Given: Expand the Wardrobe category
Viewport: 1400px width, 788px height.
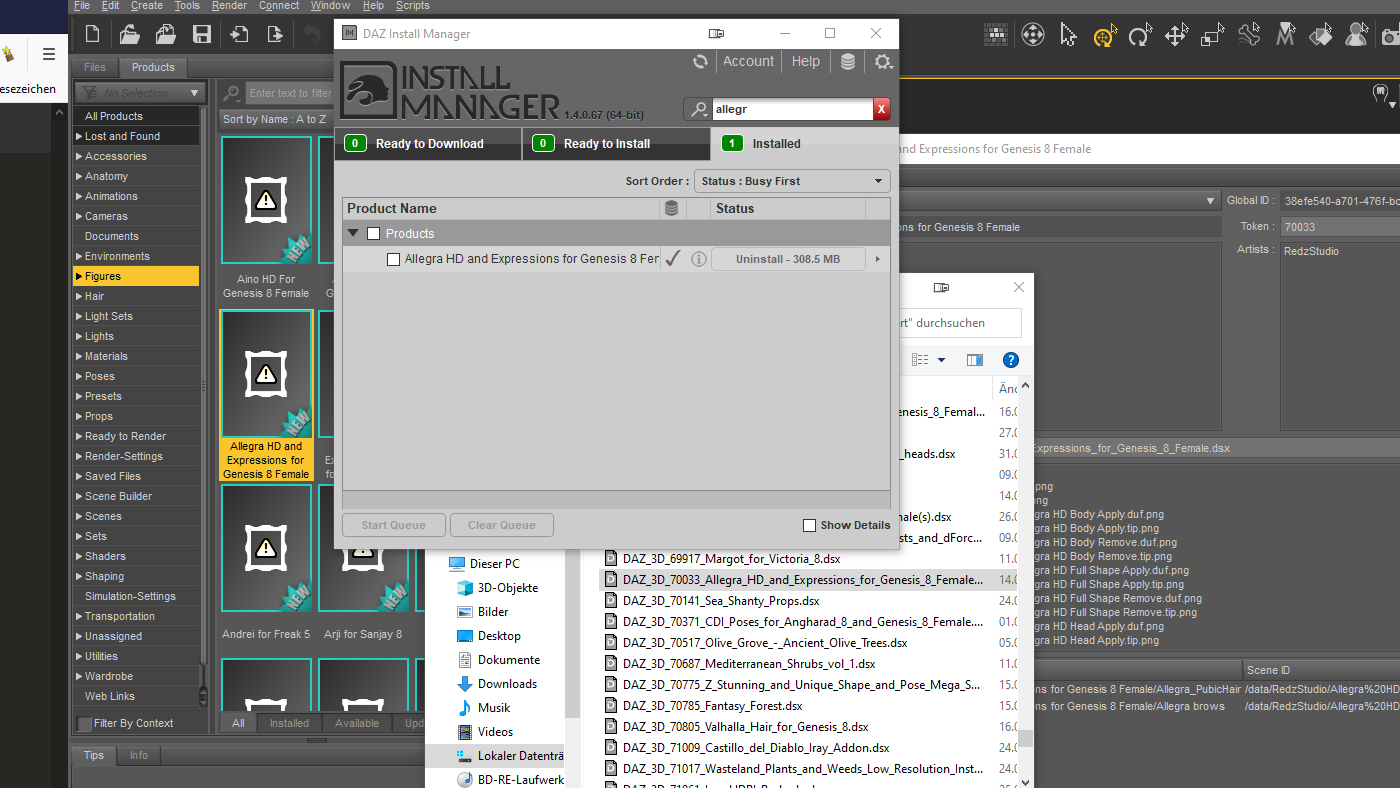Looking at the screenshot, I should (79, 676).
